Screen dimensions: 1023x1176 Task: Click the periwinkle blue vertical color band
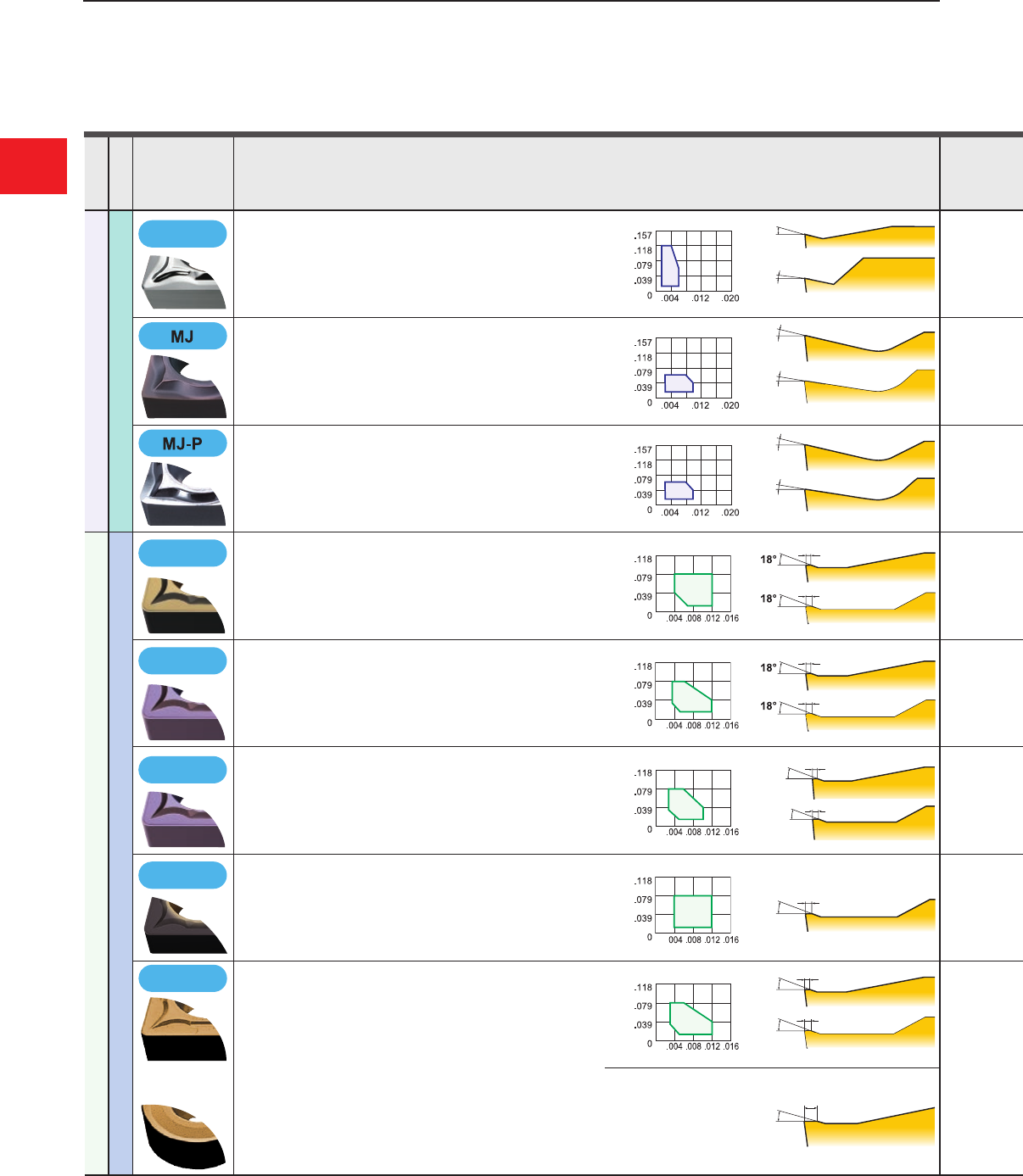pos(121,852)
